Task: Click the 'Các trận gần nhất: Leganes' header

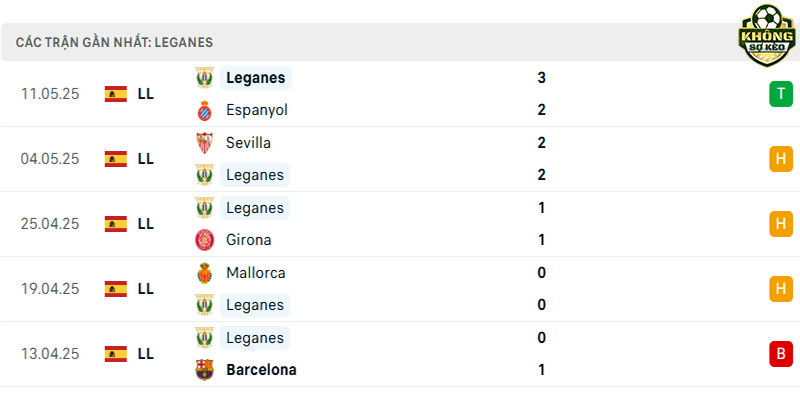Action: (114, 42)
